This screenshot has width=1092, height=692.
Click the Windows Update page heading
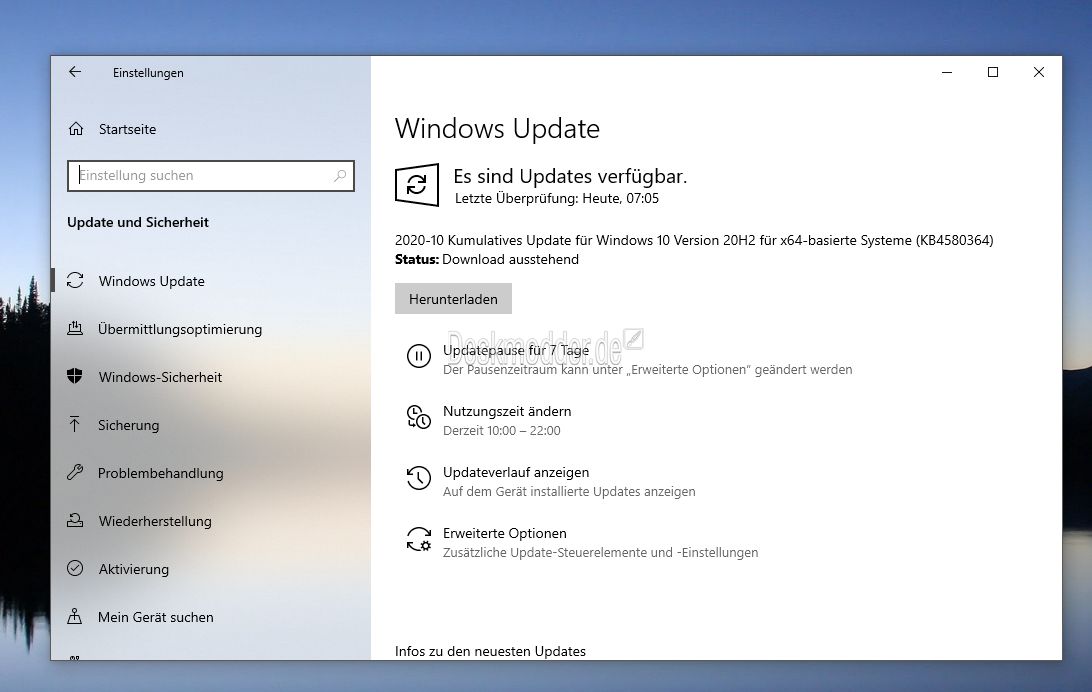click(x=497, y=129)
